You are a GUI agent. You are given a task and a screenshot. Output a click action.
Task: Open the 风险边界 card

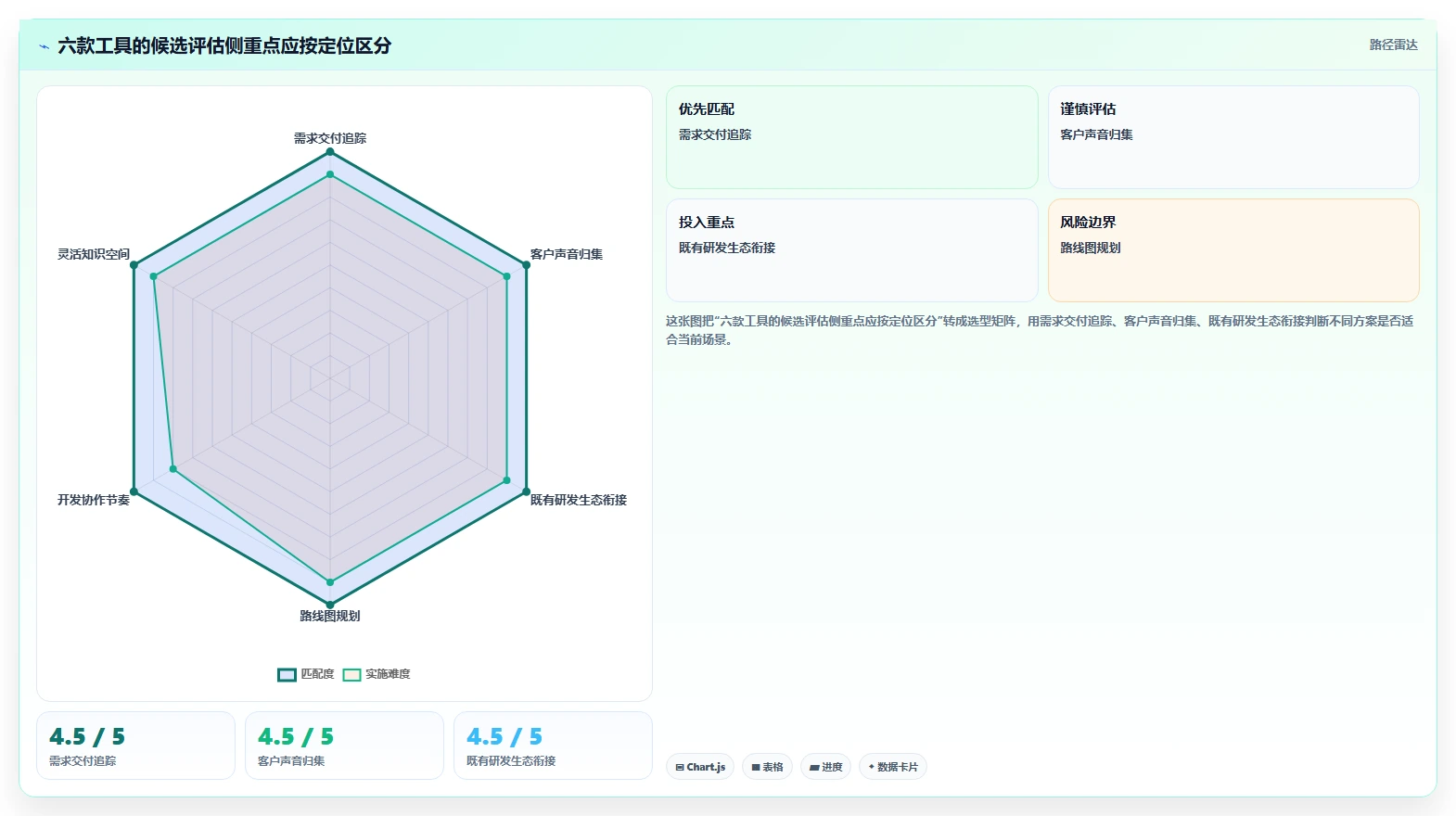(1233, 250)
